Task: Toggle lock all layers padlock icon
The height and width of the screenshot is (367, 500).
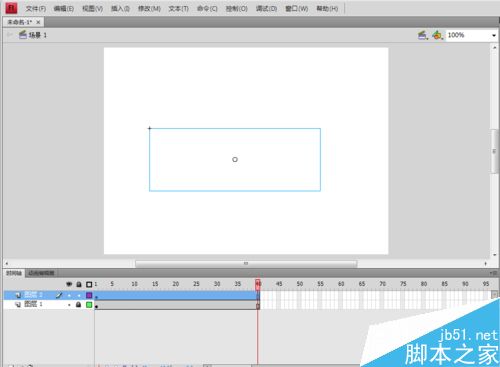Action: (x=79, y=284)
